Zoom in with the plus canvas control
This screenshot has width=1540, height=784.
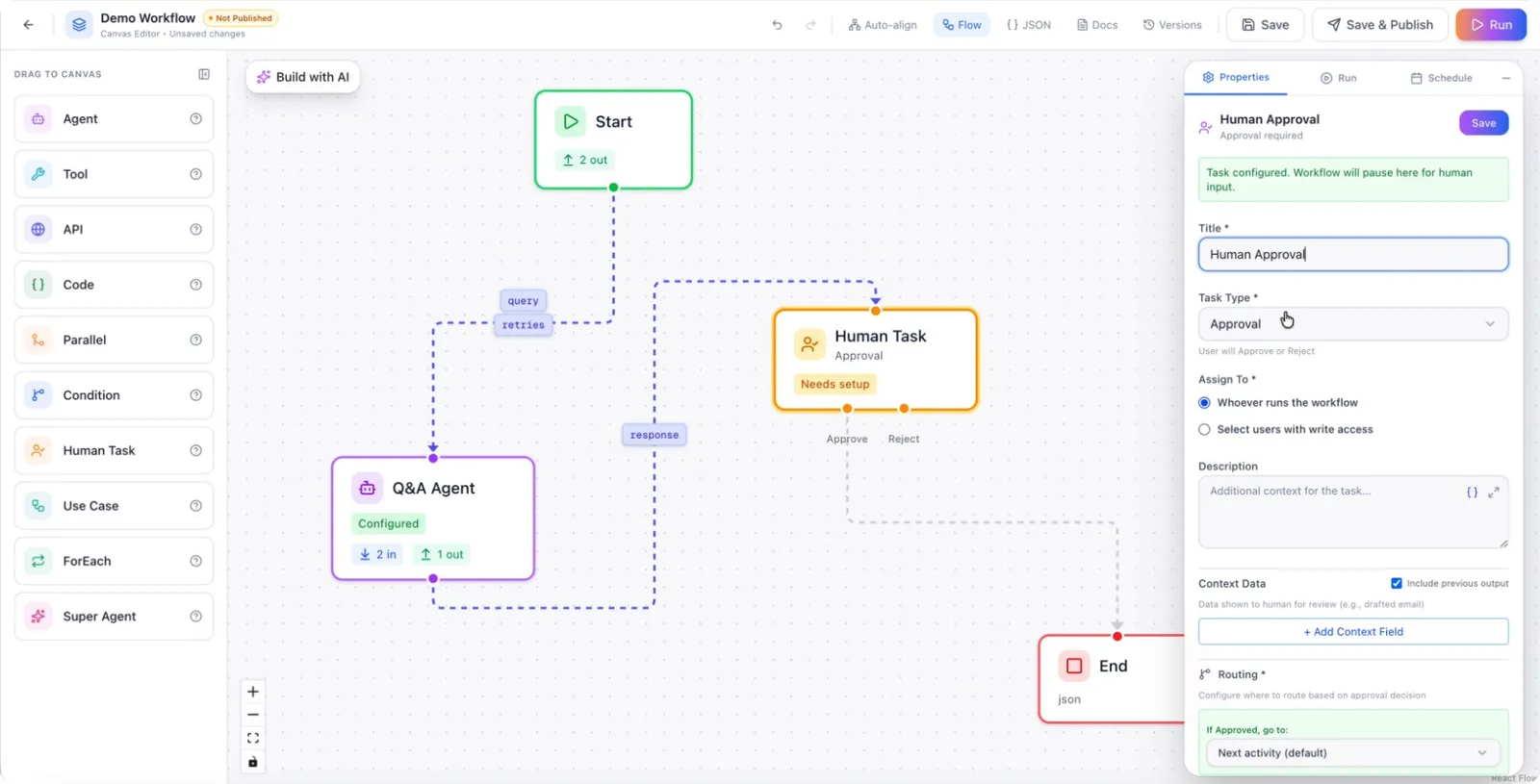click(253, 692)
